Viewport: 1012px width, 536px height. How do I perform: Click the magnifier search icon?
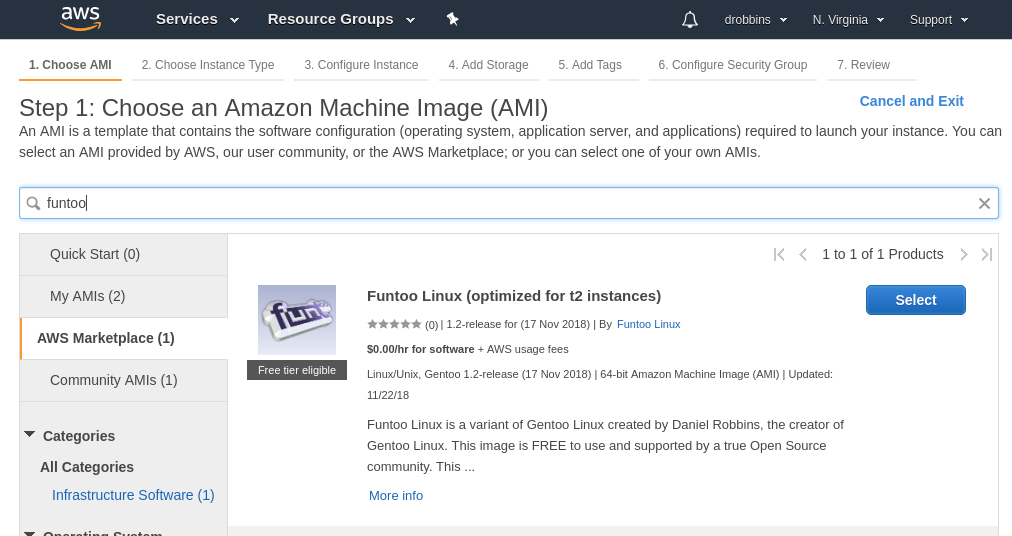[33, 203]
